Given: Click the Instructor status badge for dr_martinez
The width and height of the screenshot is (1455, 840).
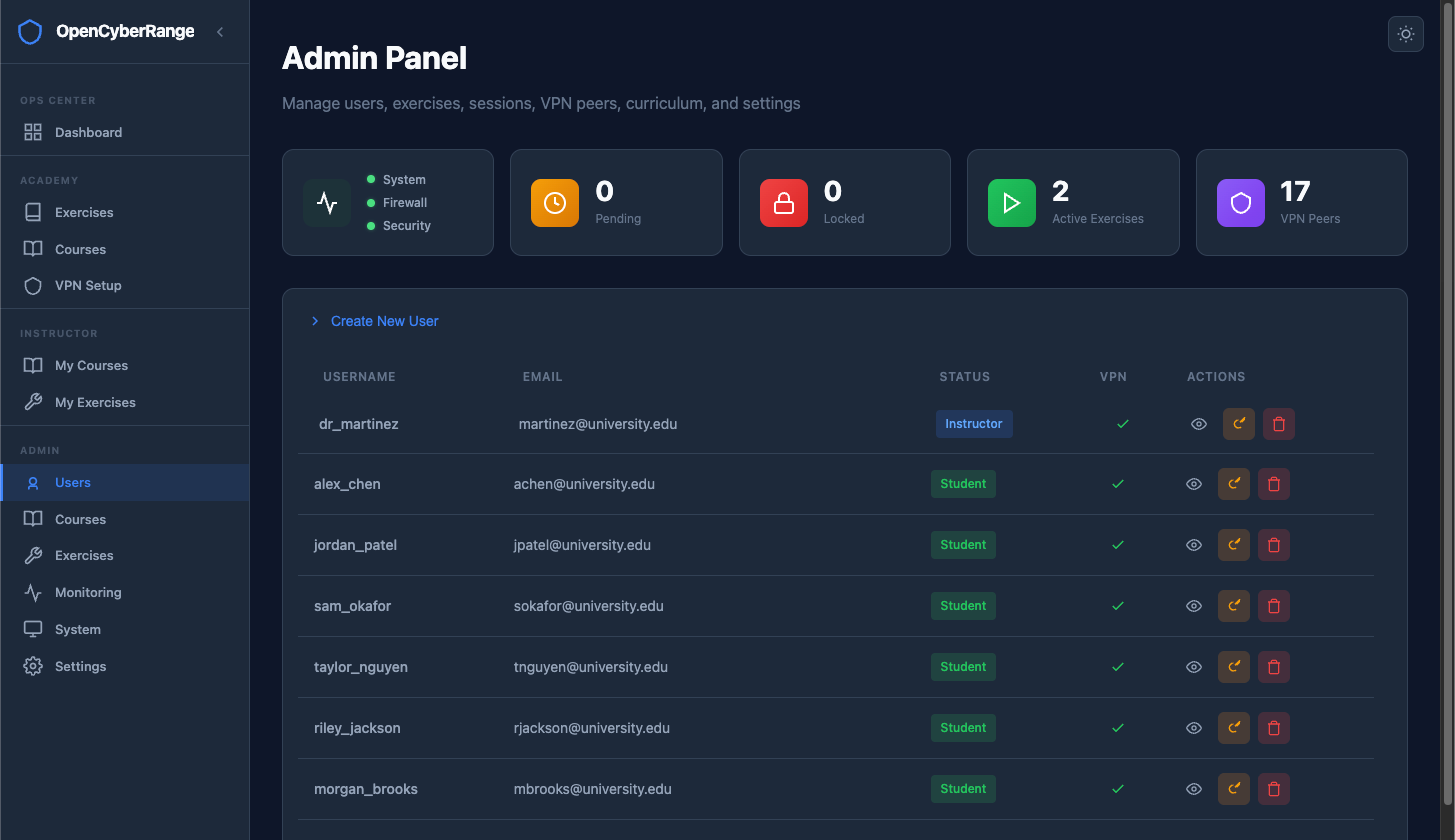Looking at the screenshot, I should (x=973, y=424).
